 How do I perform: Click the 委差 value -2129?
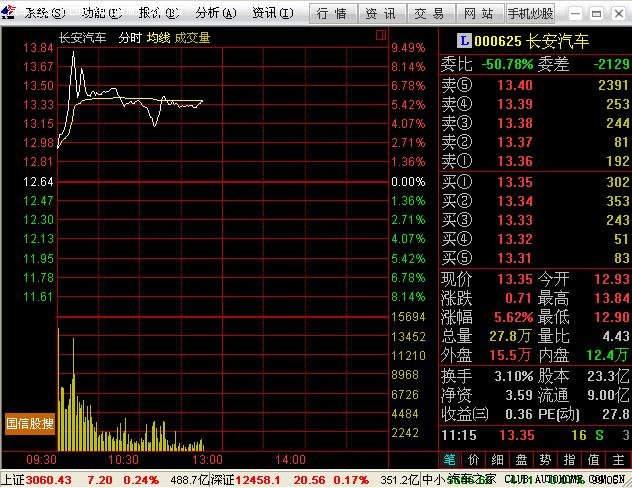coord(611,64)
